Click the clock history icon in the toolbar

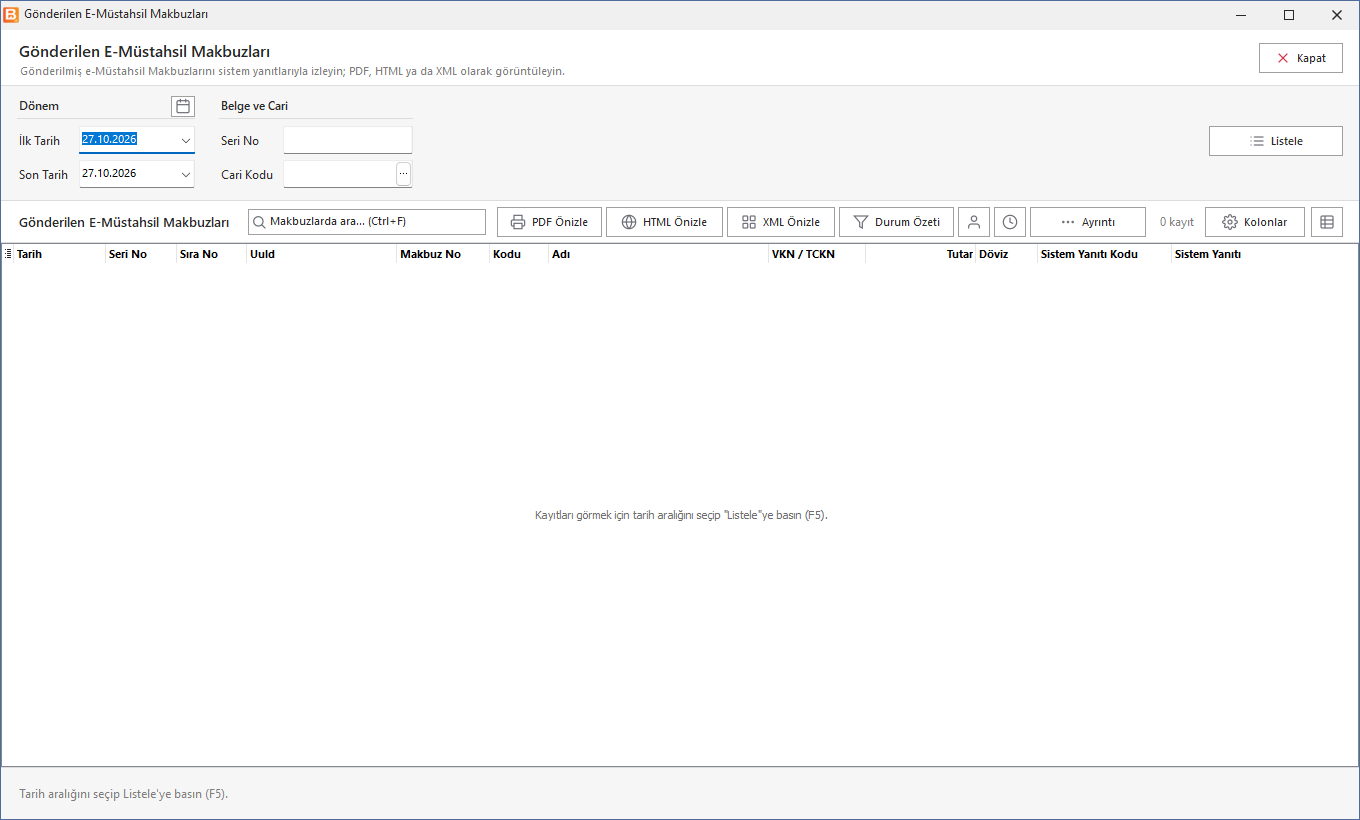coord(1010,222)
